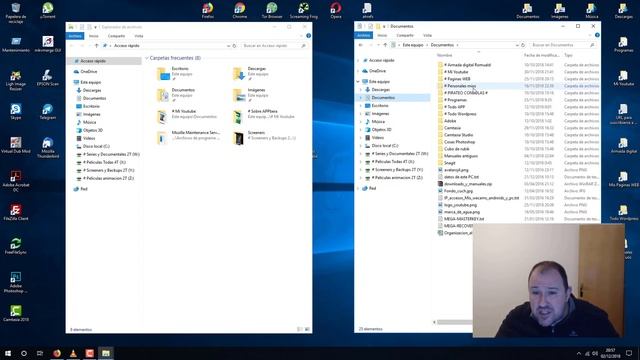Open address history dropdown in the Acceso rápido window

[x=228, y=46]
